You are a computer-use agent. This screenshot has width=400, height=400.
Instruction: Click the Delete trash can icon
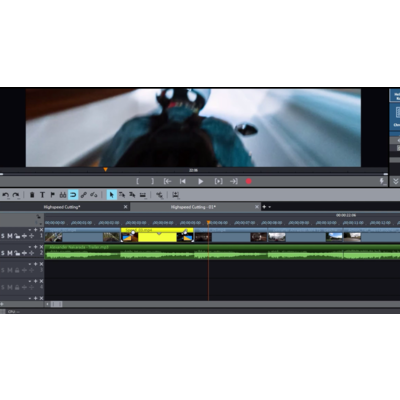tap(32, 195)
